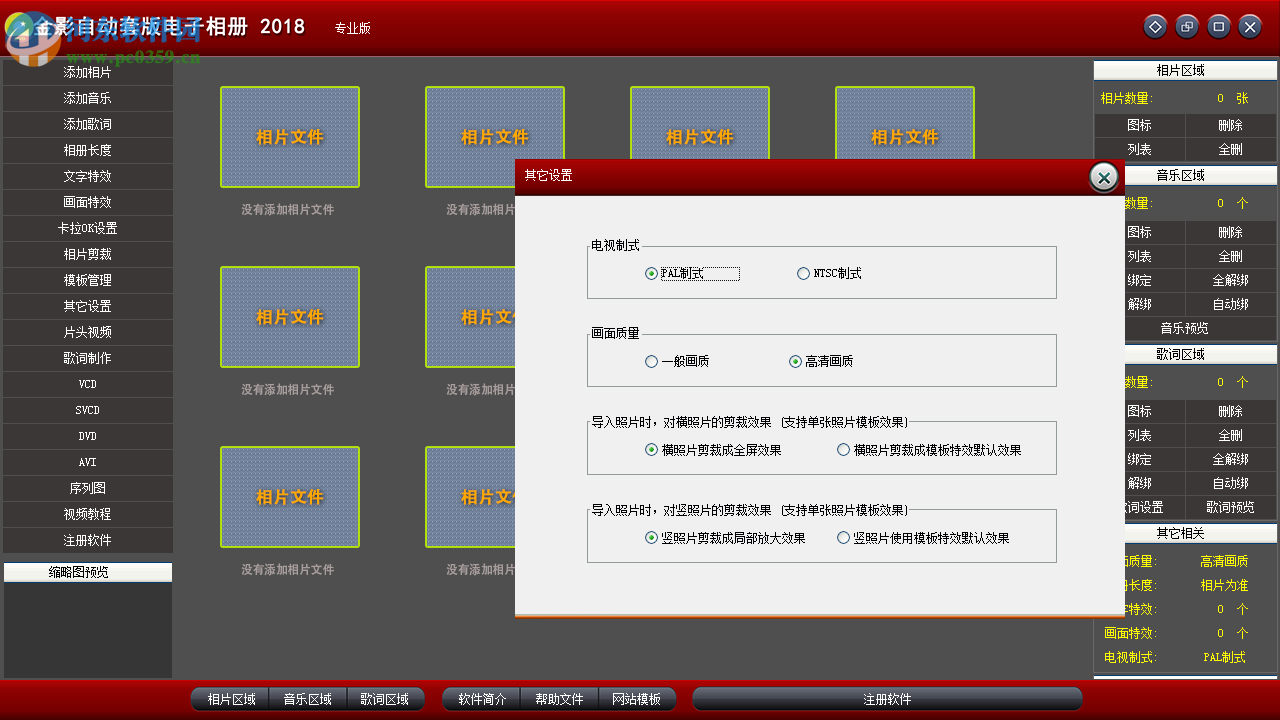Screen dimensions: 1280x720
Task: Choose SVCD output in the sidebar
Action: pyautogui.click(x=87, y=410)
